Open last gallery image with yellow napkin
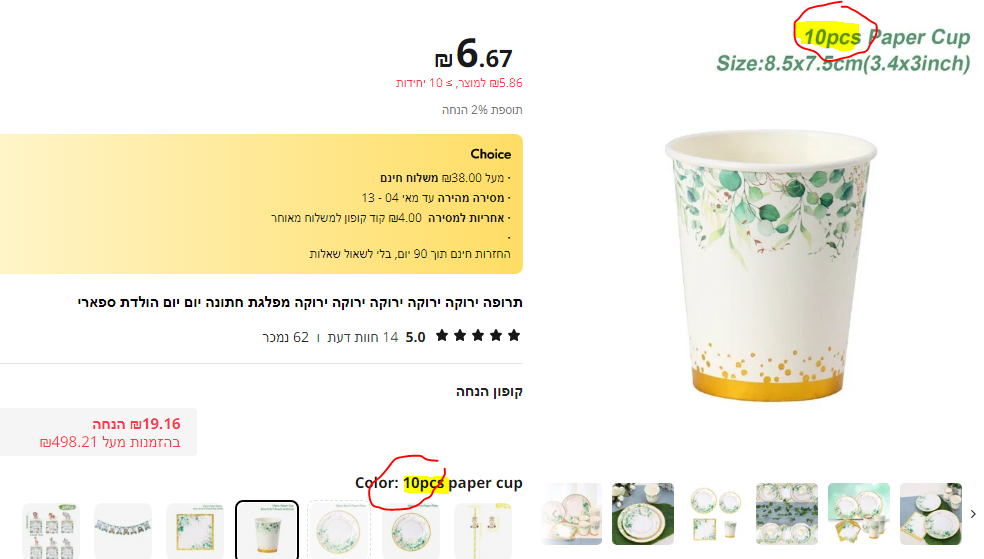Screen dimensions: 984x559 tap(931, 514)
